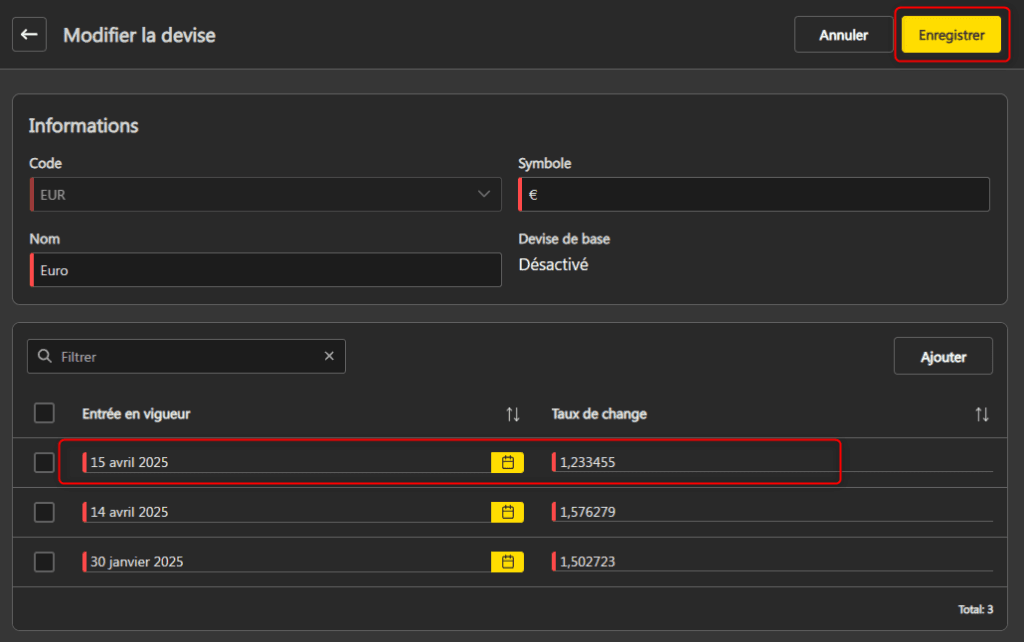Click the Enregistrer button

point(951,35)
